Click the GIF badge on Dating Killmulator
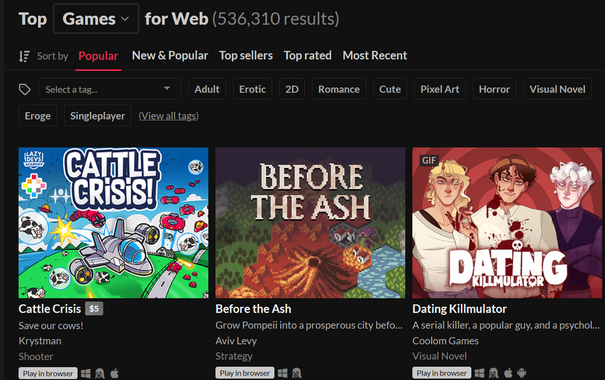This screenshot has height=380, width=605. [429, 160]
